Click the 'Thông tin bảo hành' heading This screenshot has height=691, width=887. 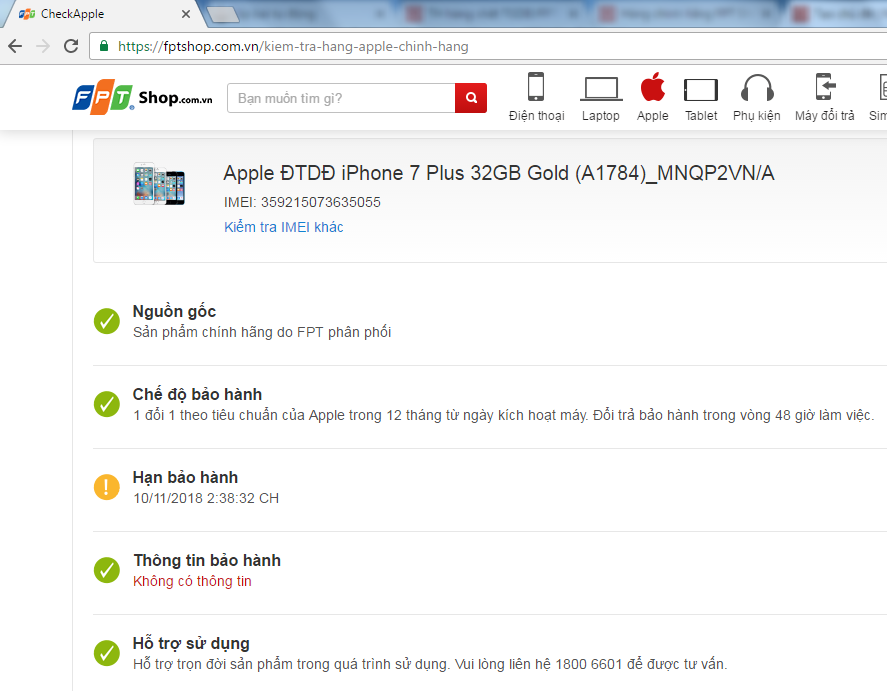point(207,560)
